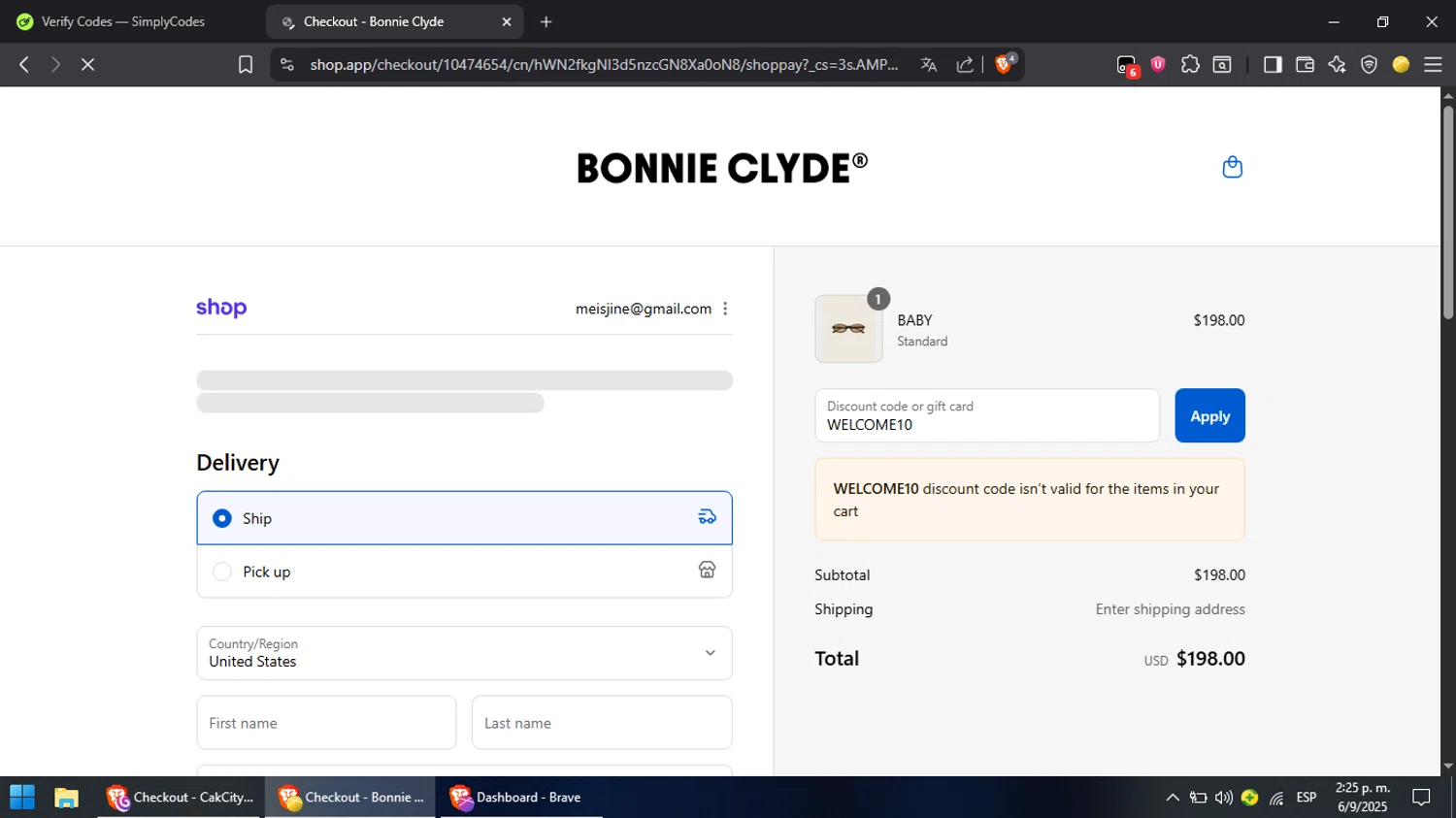This screenshot has height=818, width=1456.
Task: Select the Pick up delivery option
Action: [x=464, y=572]
